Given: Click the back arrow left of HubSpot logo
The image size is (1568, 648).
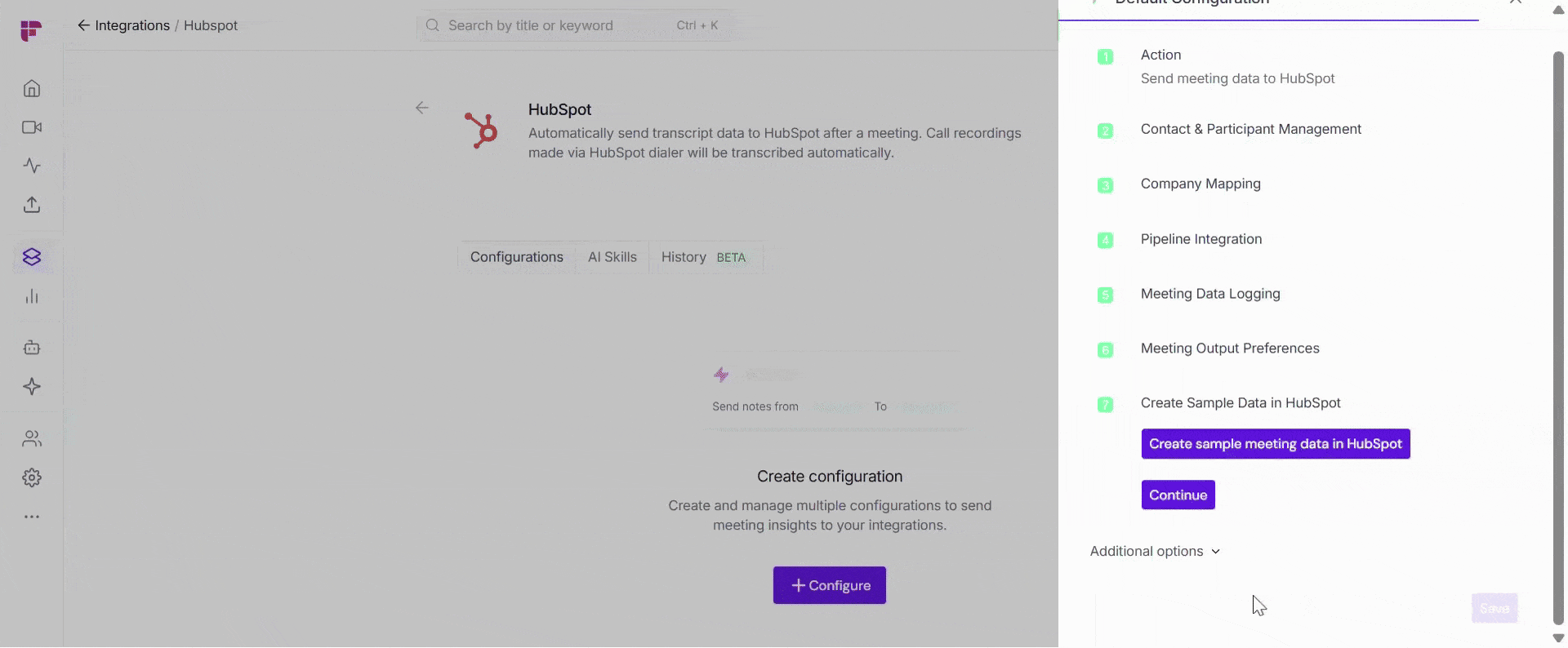Looking at the screenshot, I should [421, 108].
